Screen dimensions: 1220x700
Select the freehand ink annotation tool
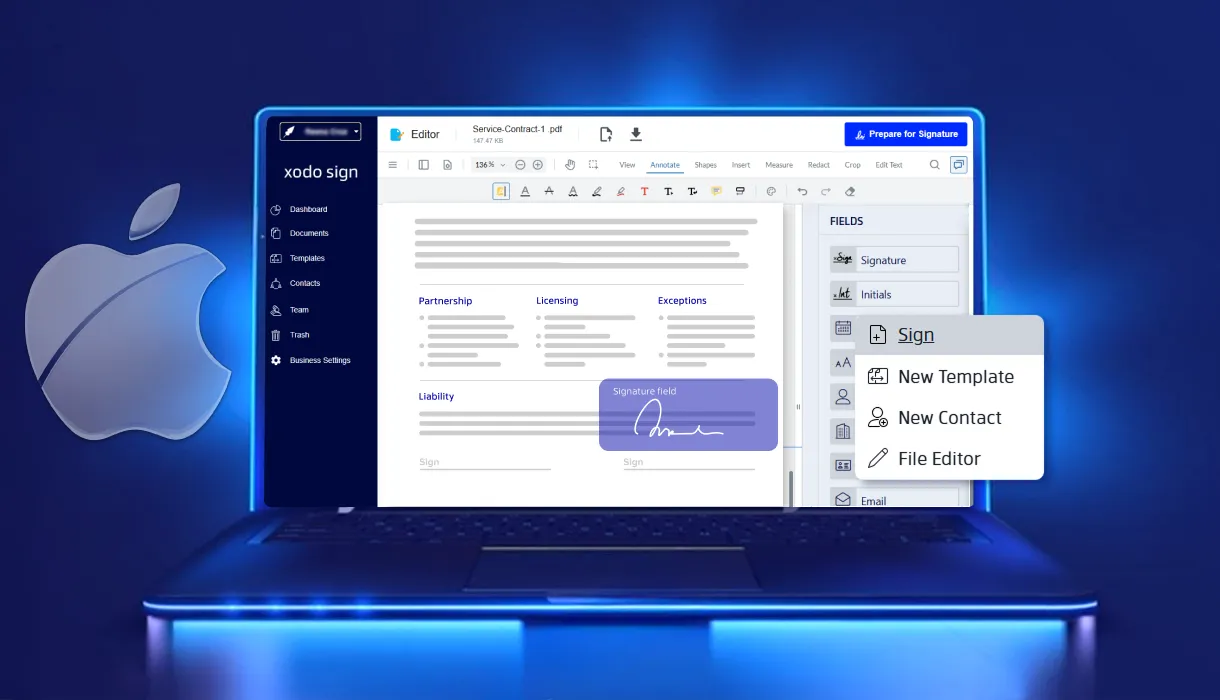[595, 191]
